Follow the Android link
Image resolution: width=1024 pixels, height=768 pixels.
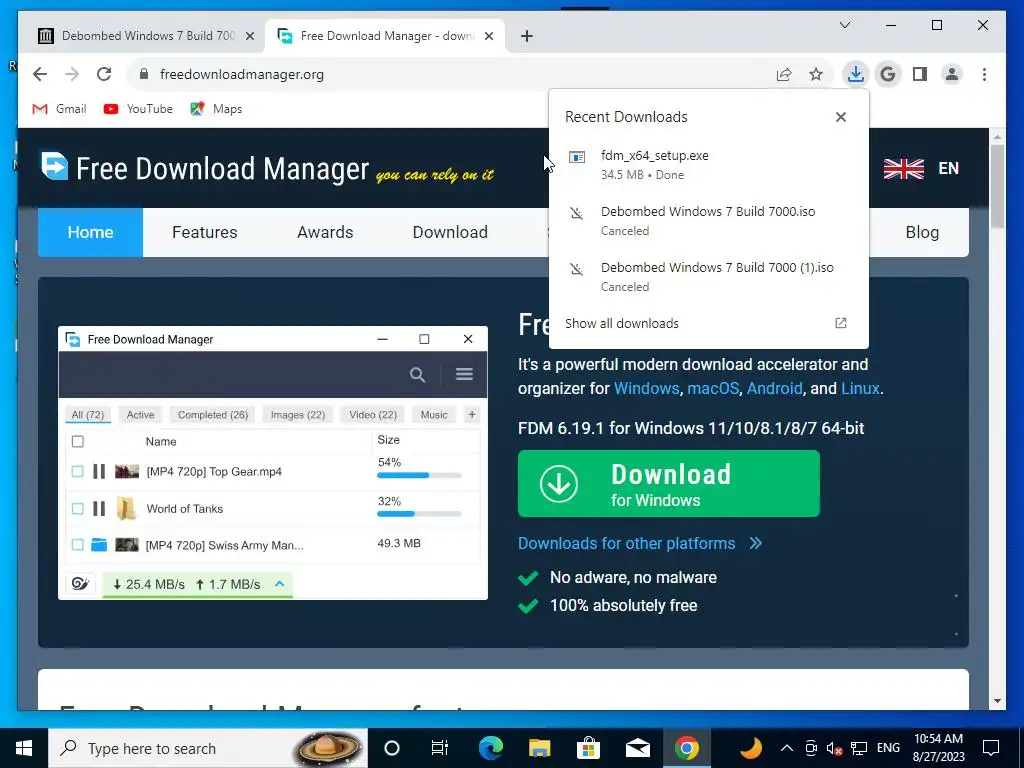(x=774, y=389)
